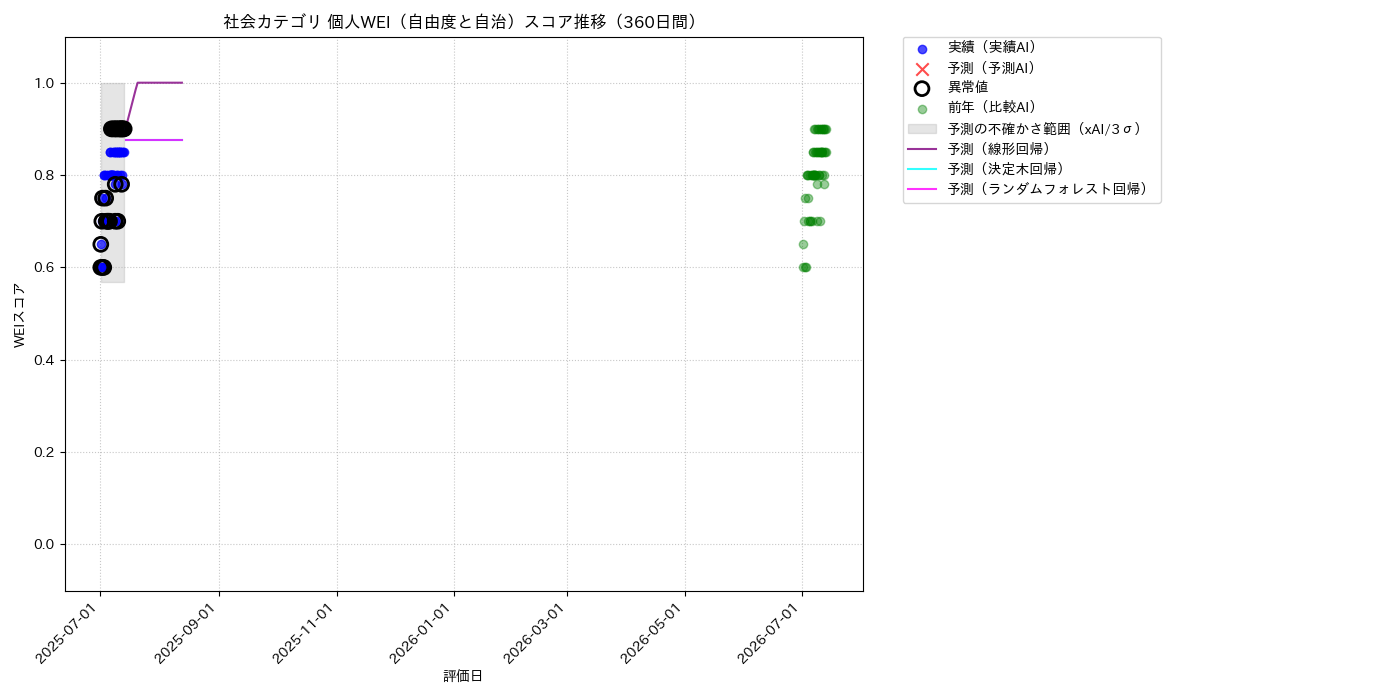Image resolution: width=1400 pixels, height=700 pixels.
Task: Select legend label 予測の不確かさ範囲(xAI/3σ)
Action: pos(1045,129)
